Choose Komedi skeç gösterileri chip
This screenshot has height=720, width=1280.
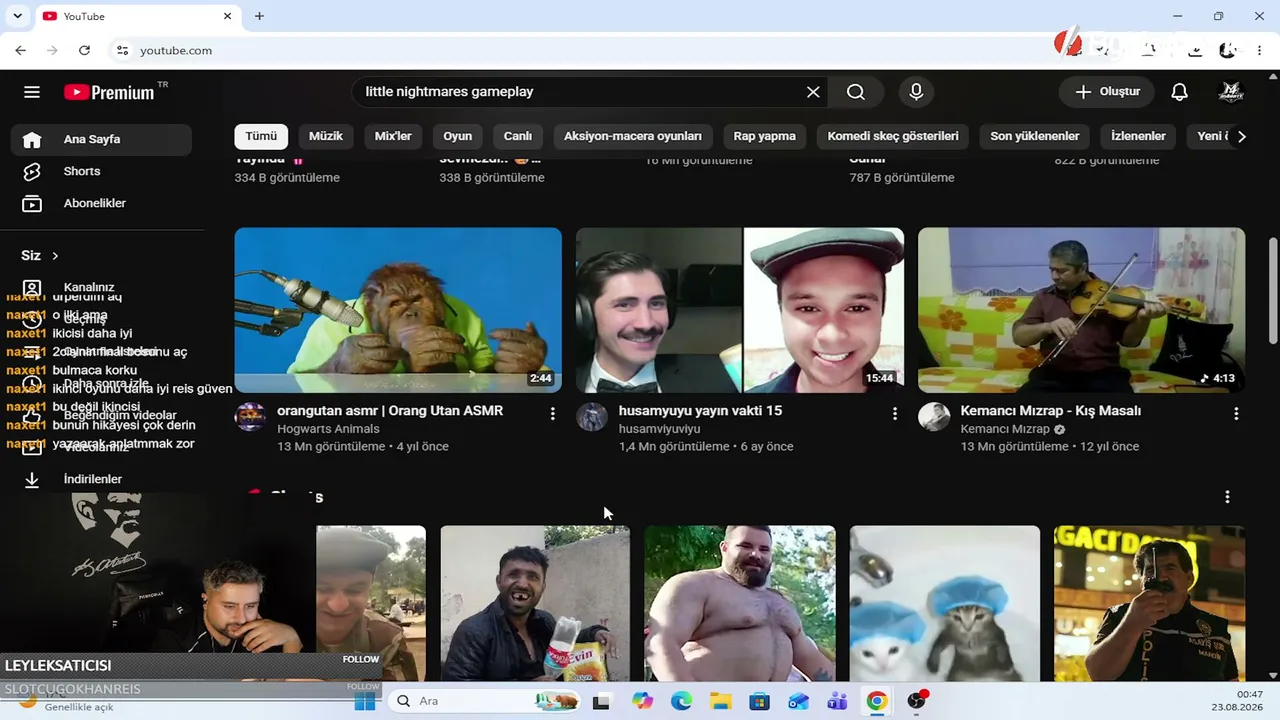click(x=893, y=136)
